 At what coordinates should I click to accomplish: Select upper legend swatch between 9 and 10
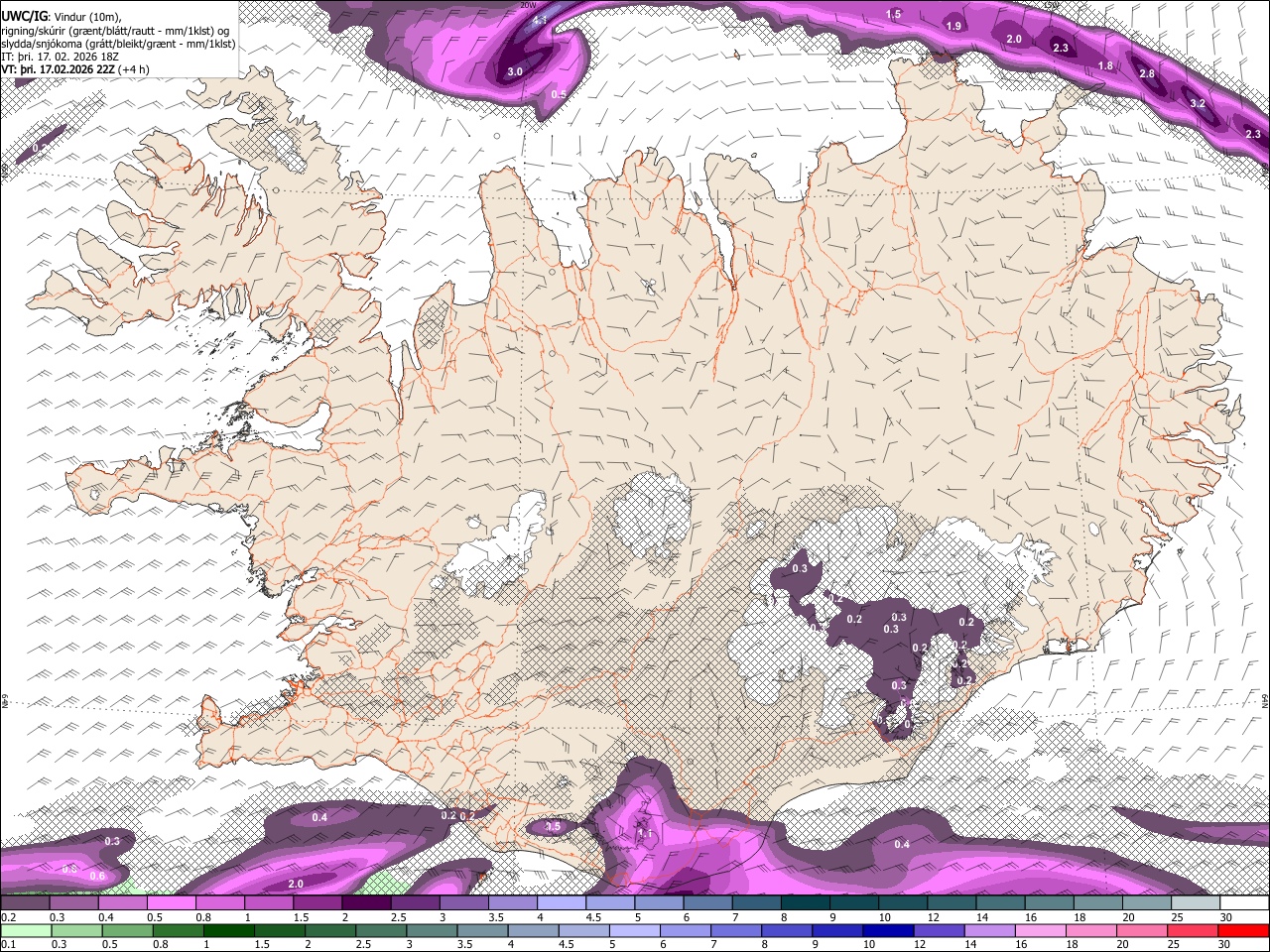[x=854, y=903]
